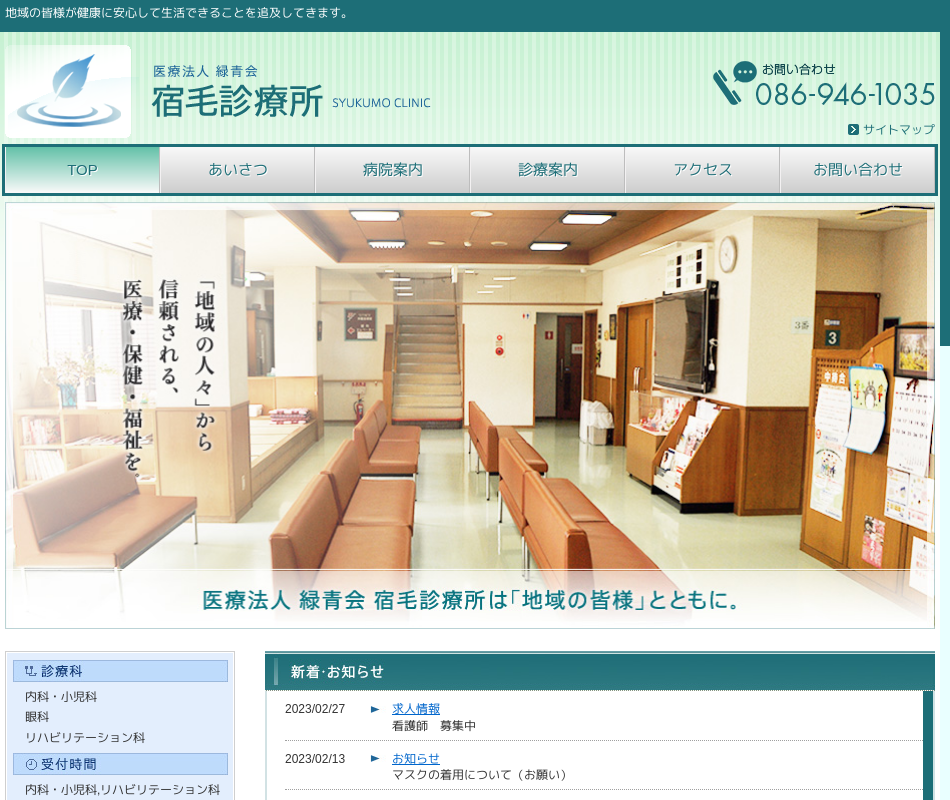Screen dimensions: 950x800
Task: Open the 診療案内 menu item
Action: [x=547, y=170]
